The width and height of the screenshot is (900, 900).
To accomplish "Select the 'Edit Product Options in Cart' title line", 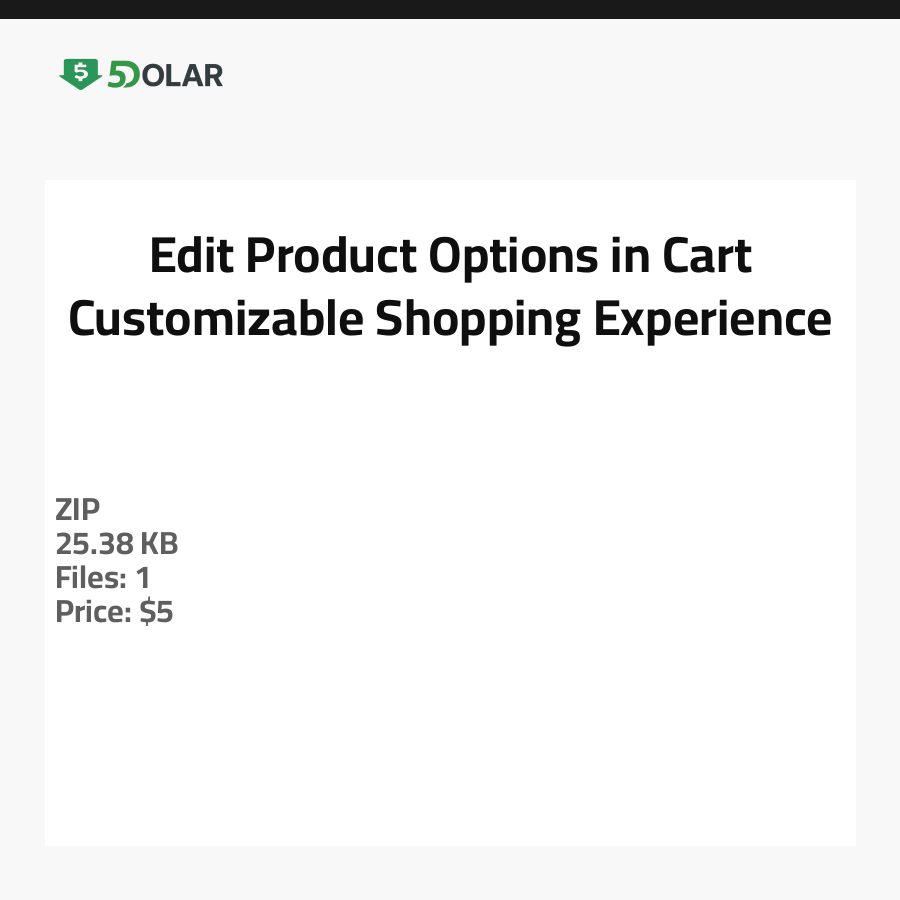I will click(450, 257).
